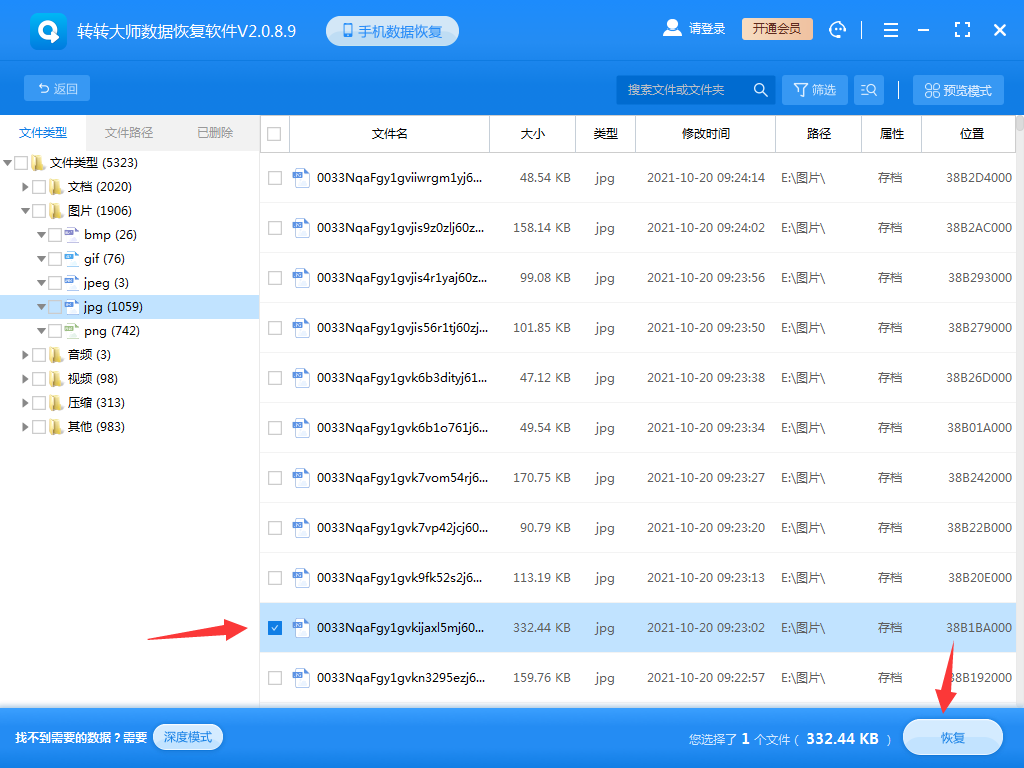Switch to 预览模式 preview mode
Viewport: 1024px width, 768px height.
click(958, 90)
